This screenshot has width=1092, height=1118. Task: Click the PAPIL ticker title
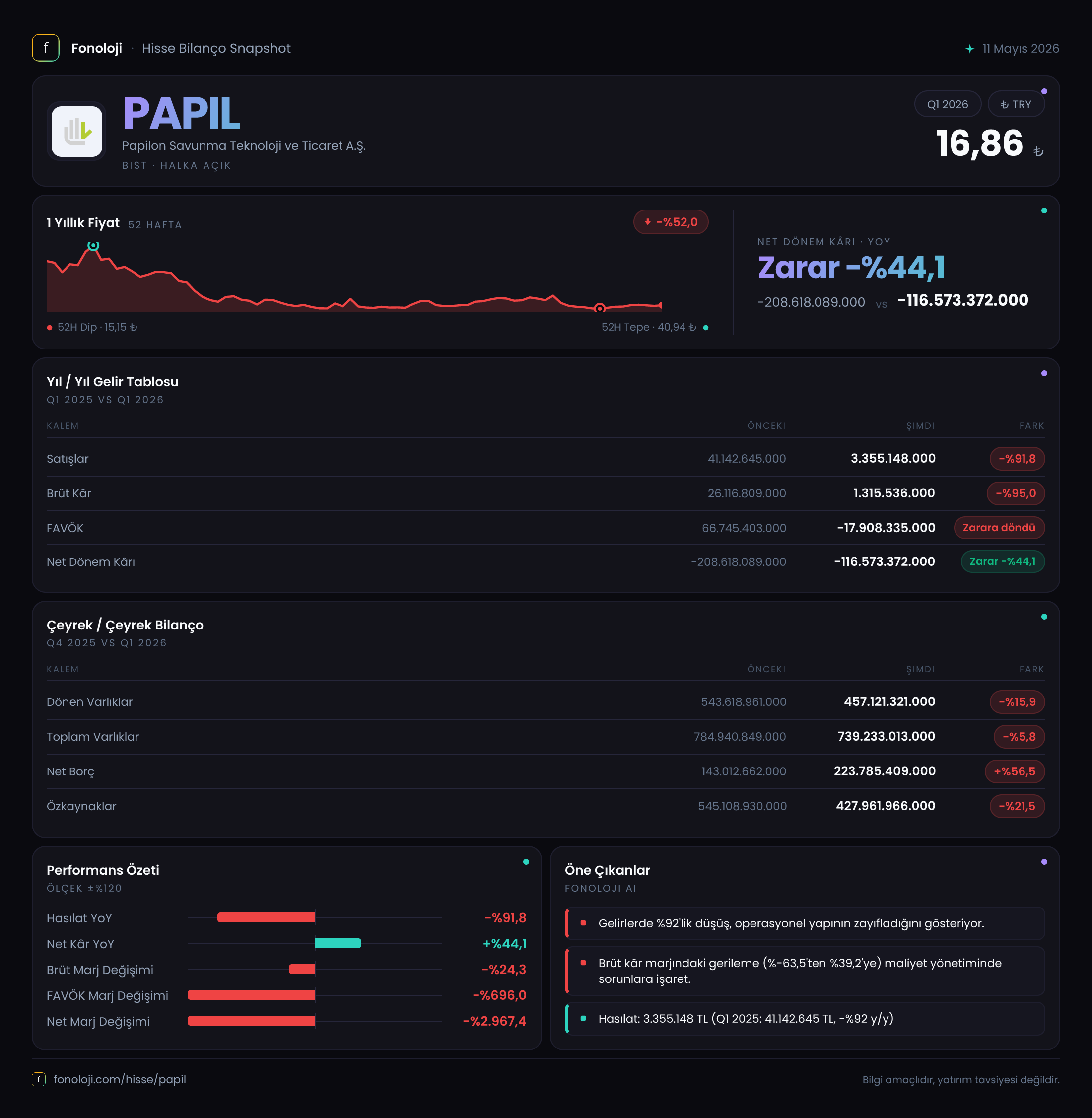181,114
